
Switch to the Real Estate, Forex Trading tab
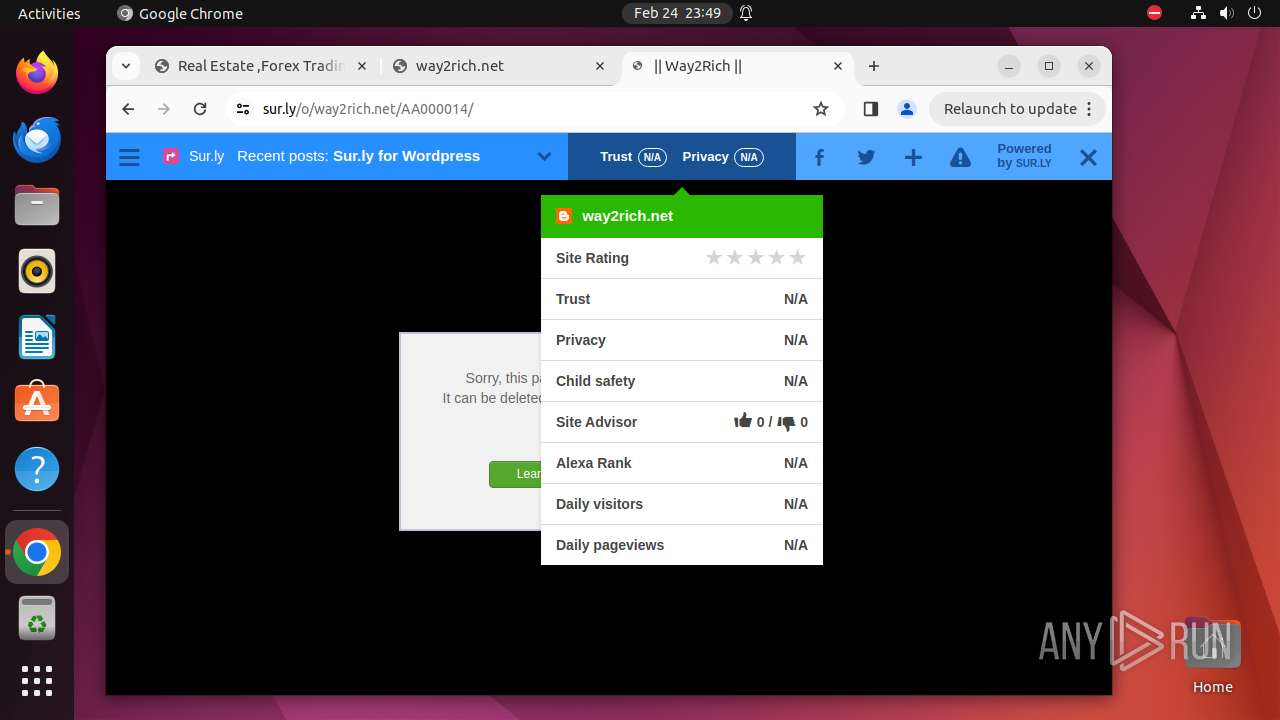pos(260,66)
